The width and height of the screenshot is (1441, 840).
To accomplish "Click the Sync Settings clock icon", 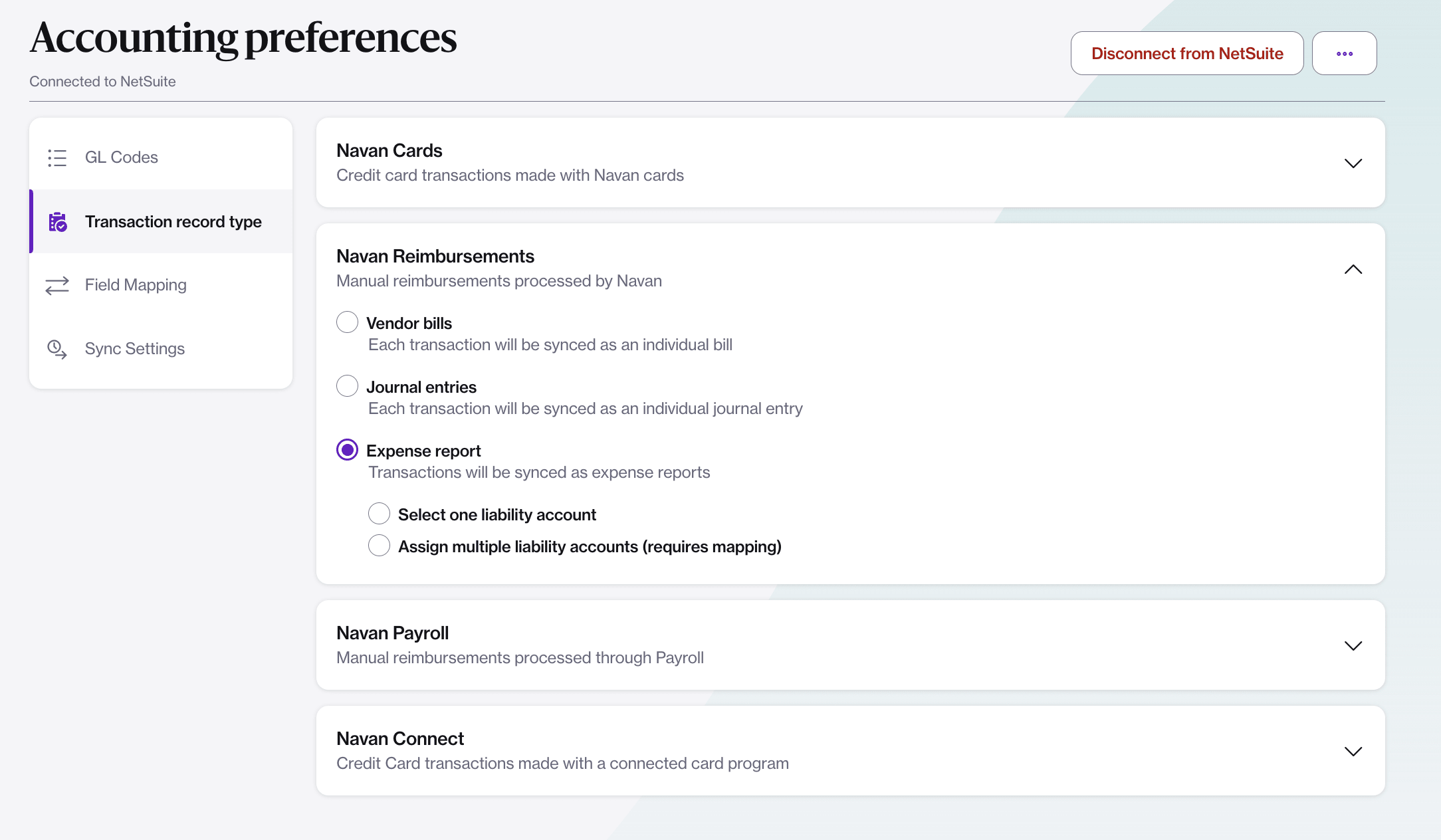I will [x=57, y=350].
